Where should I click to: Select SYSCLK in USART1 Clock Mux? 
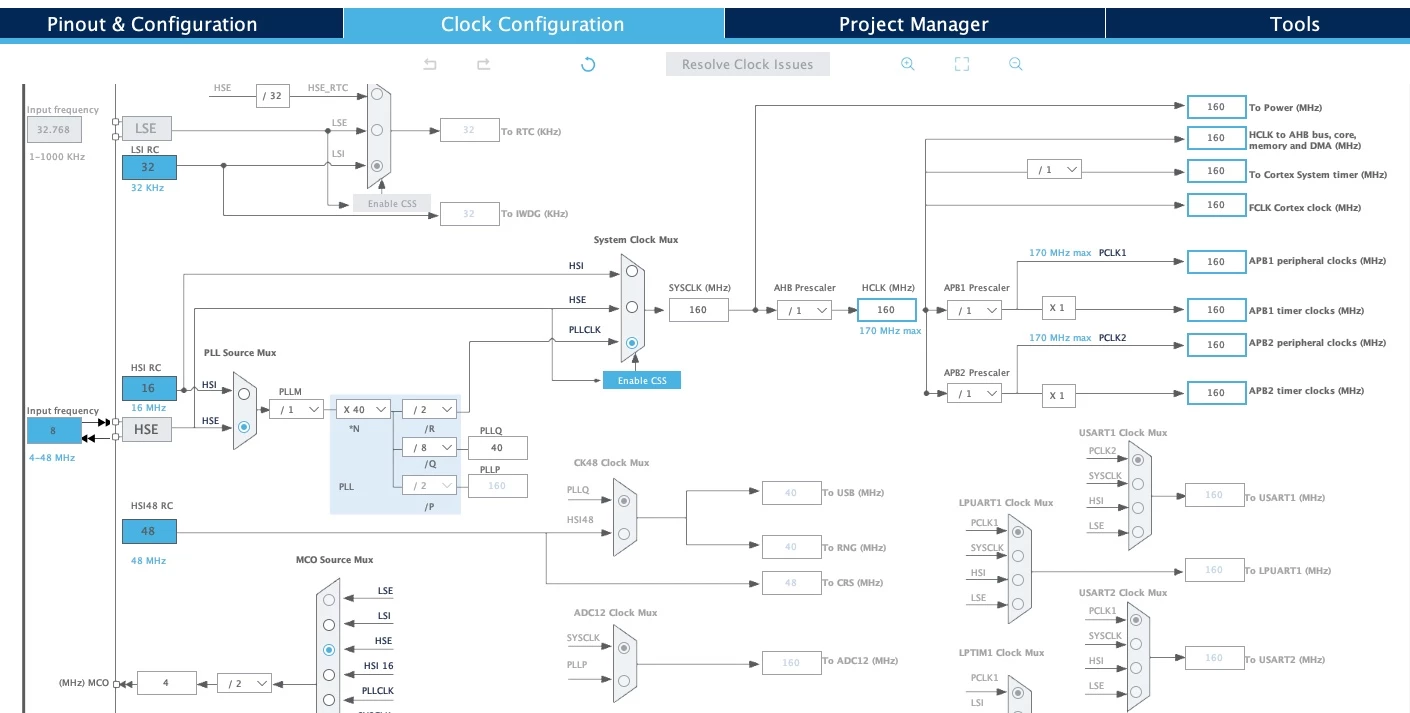[x=1137, y=483]
